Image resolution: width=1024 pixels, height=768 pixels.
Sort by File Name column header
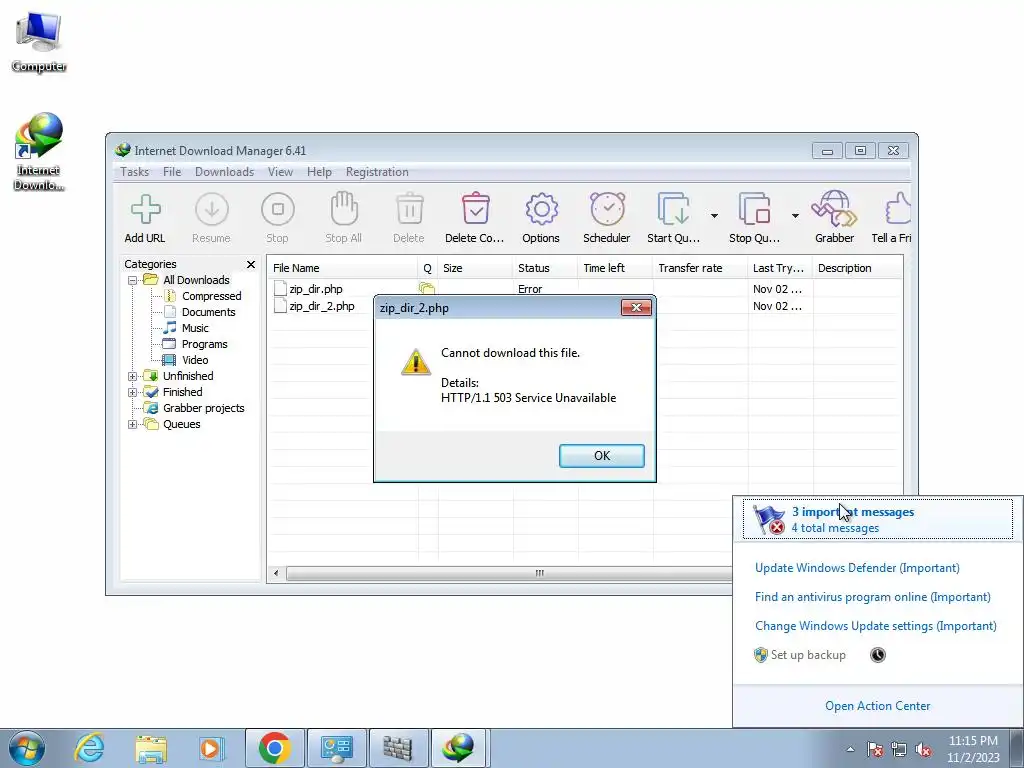point(342,268)
